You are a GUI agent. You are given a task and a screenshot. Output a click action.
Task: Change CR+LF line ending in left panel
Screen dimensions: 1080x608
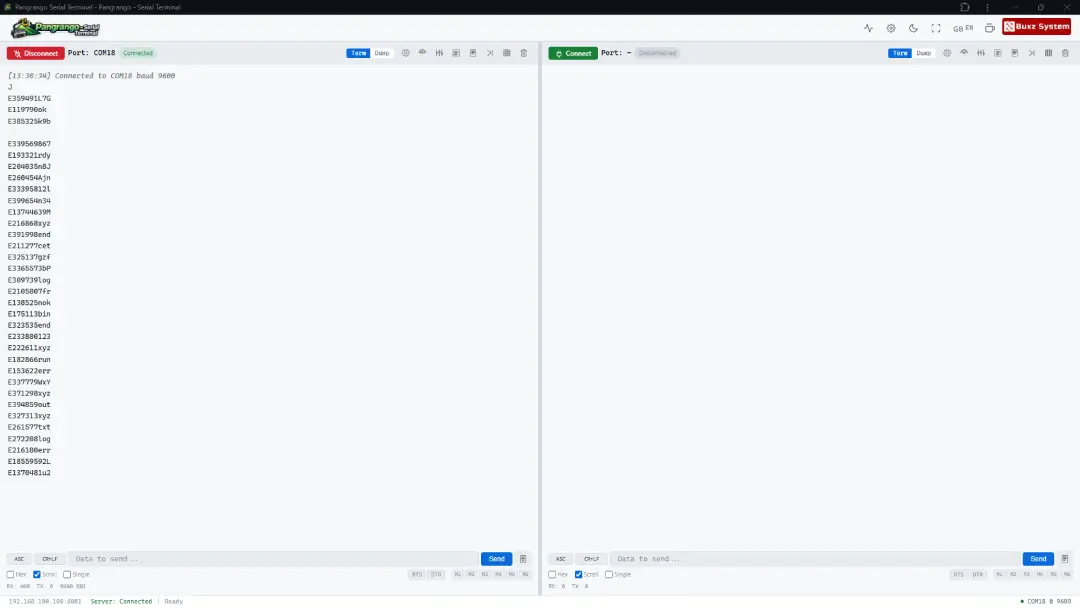tap(50, 559)
